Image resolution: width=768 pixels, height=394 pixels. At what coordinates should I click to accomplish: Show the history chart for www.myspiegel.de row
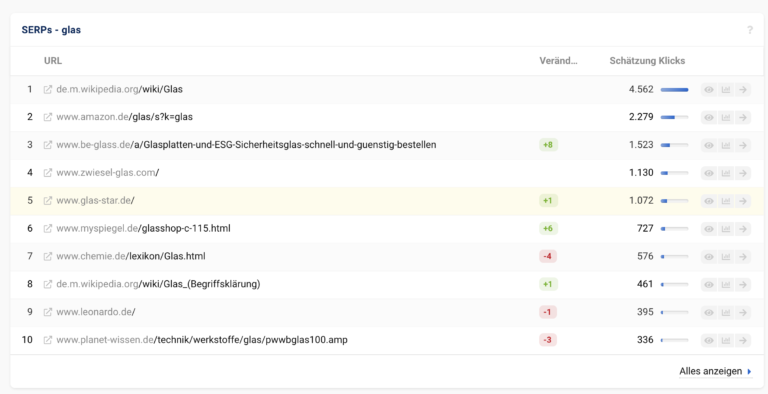point(726,229)
